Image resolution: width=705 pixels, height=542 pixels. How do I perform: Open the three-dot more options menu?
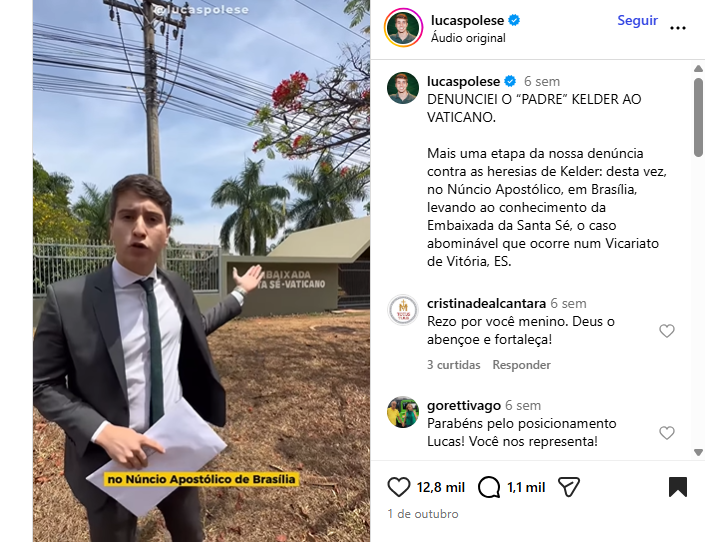678,28
